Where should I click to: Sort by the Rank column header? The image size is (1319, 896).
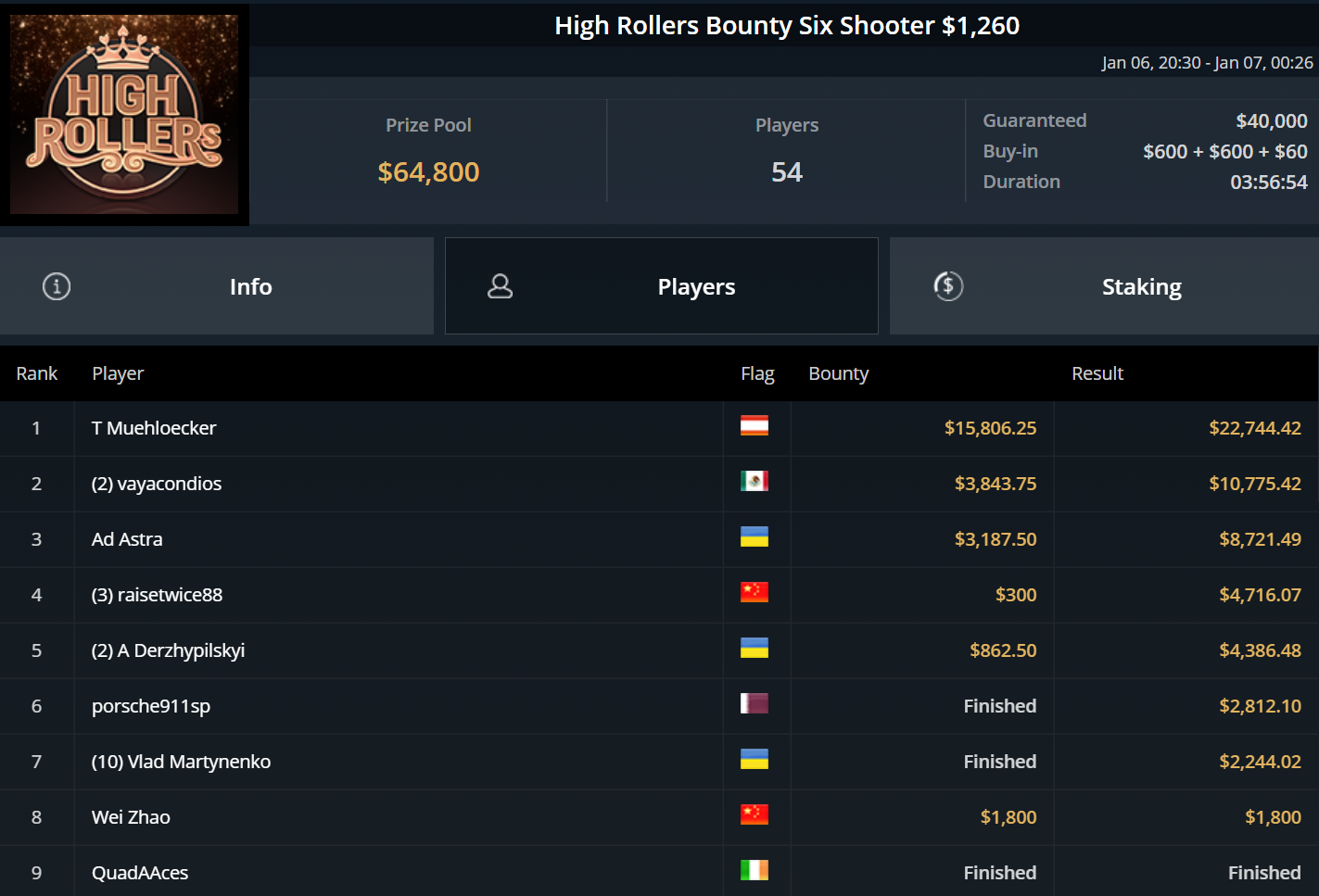37,373
